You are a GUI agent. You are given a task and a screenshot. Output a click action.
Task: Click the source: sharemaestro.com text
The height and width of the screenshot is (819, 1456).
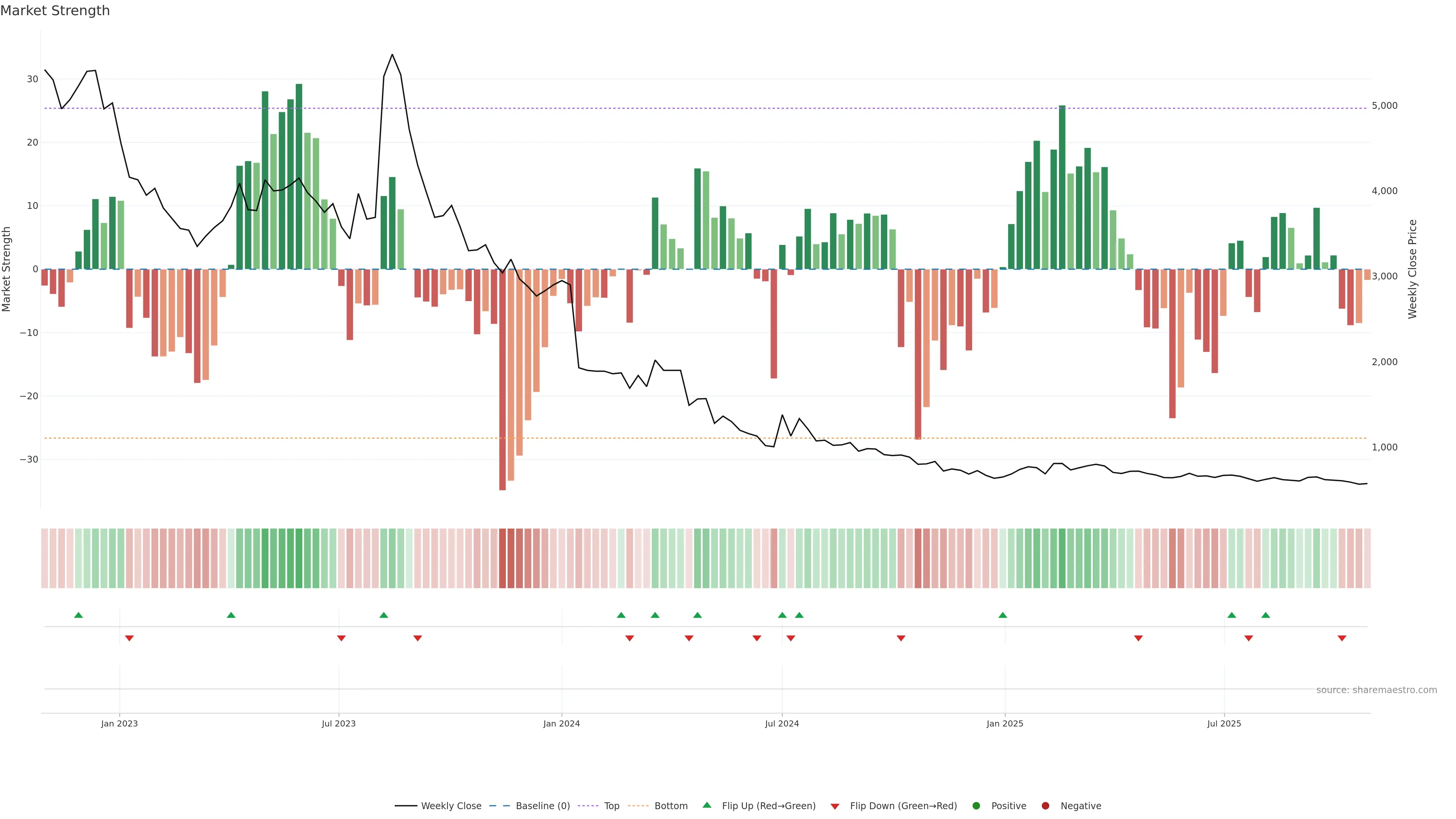coord(1376,690)
